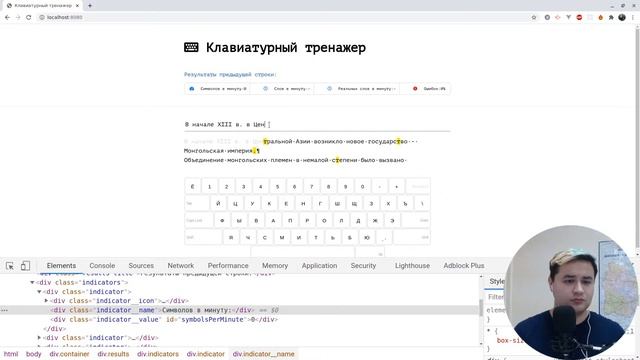This screenshot has width=640, height=360.
Task: Click the div.indicator__name breadcrumb
Action: 264,354
